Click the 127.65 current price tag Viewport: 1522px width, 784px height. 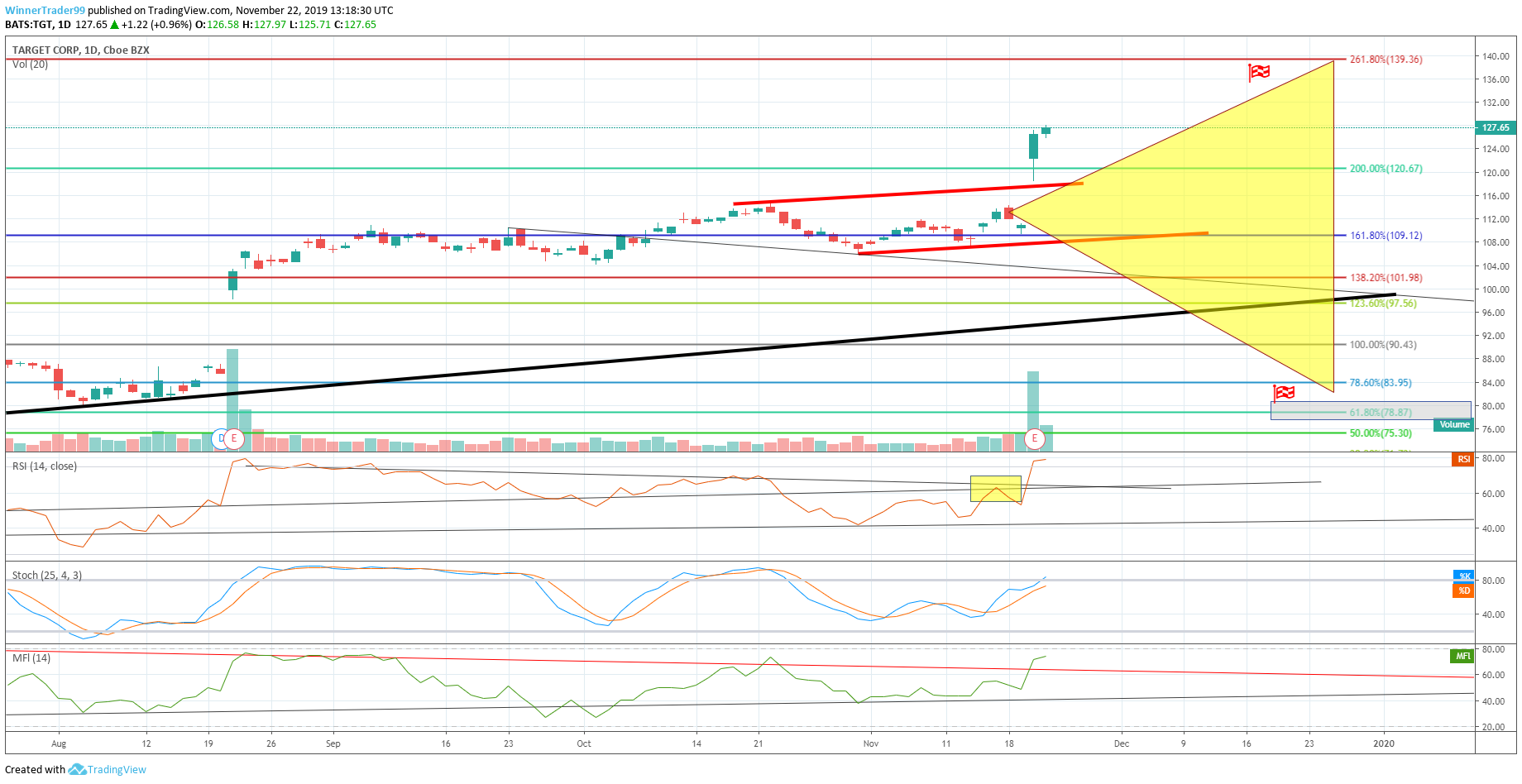tap(1496, 127)
